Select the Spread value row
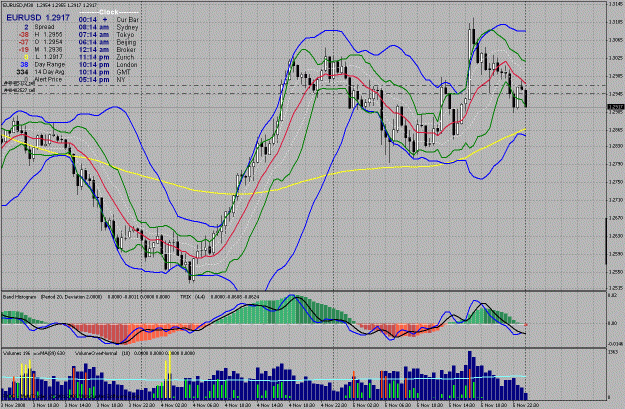This screenshot has height=409, width=625. [39, 27]
